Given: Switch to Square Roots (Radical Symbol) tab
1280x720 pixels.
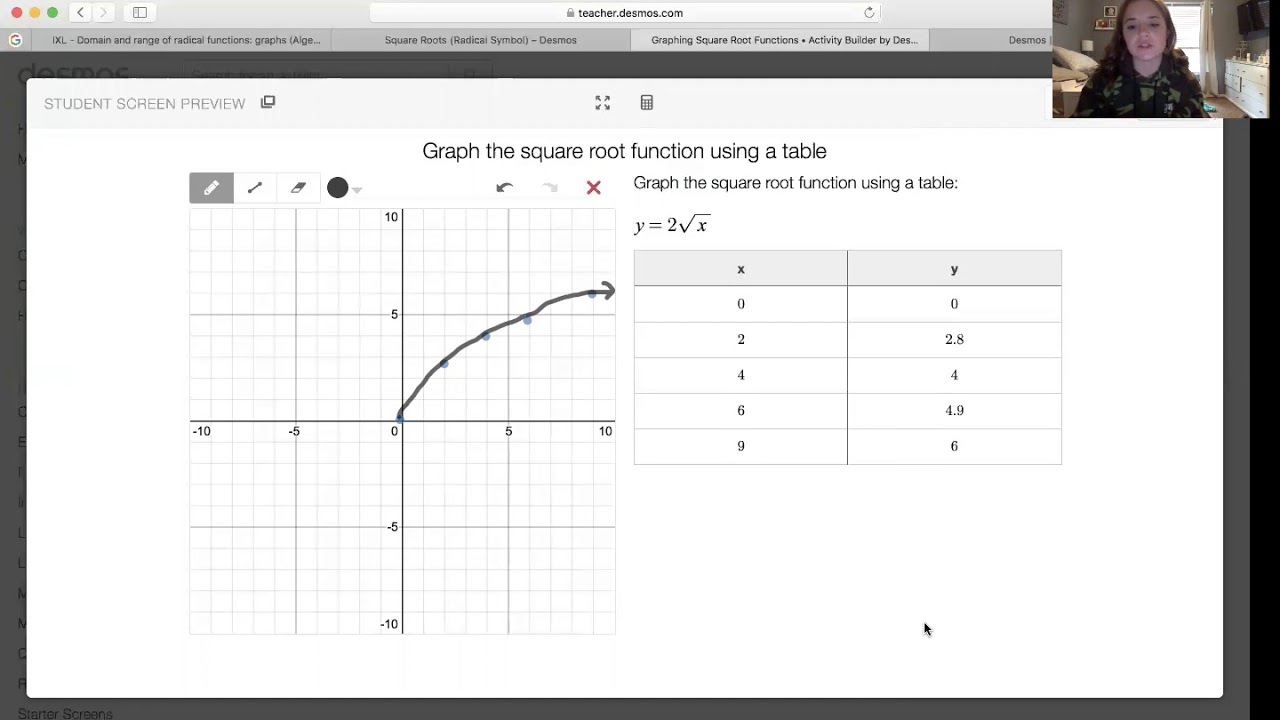Looking at the screenshot, I should click(480, 40).
